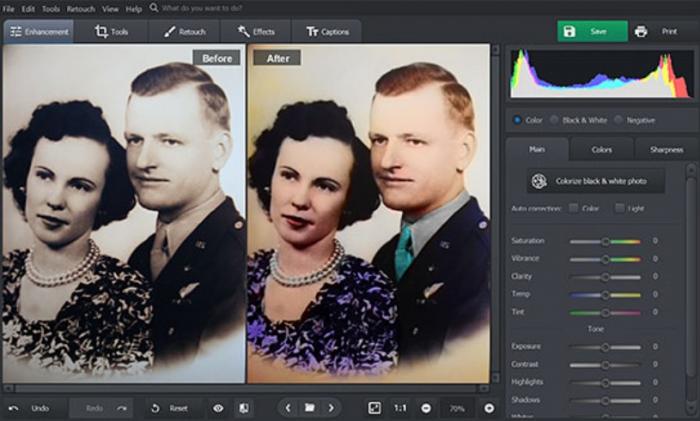700x421 pixels.
Task: Click the canvas scroll down arrow
Action: 495,378
